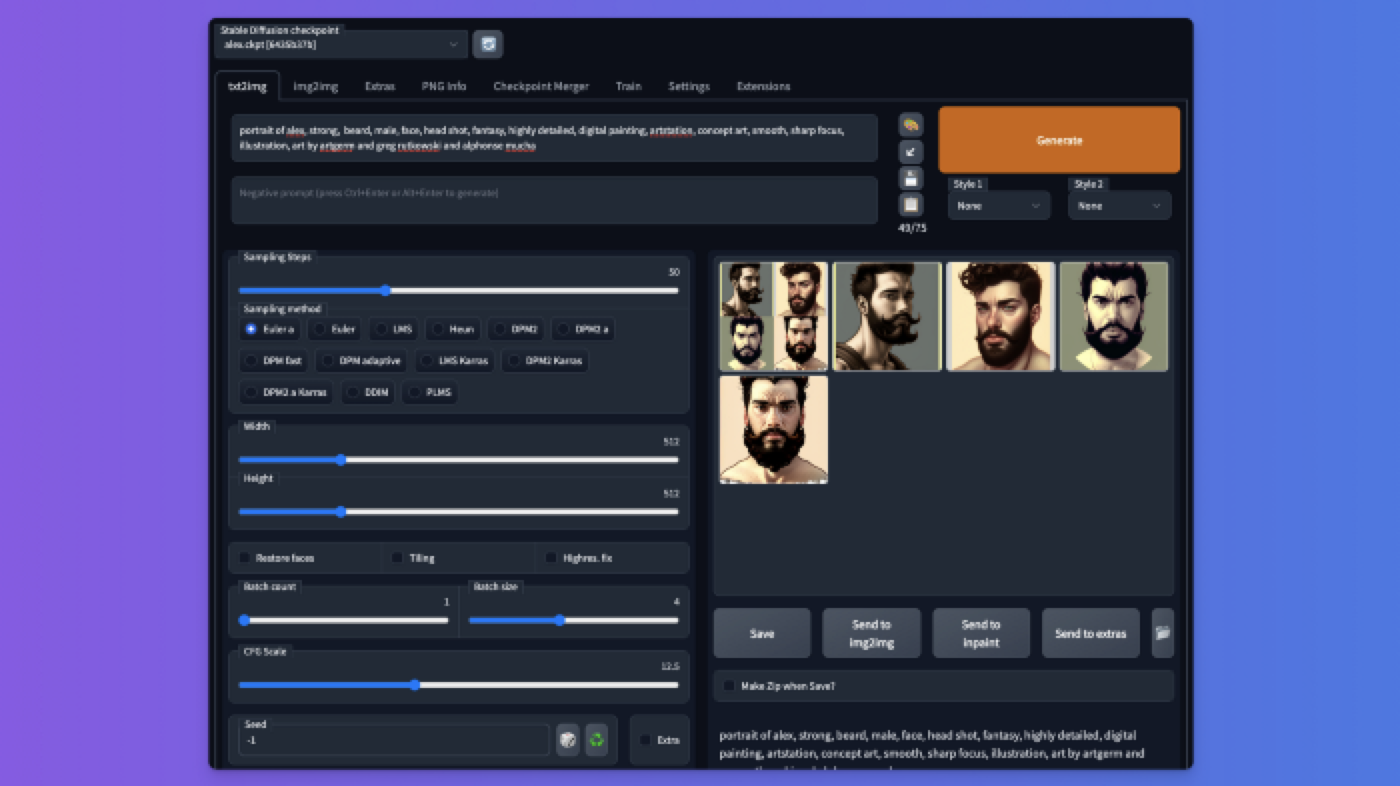Select the LMS Karras sampling method
The height and width of the screenshot is (786, 1400).
click(x=455, y=360)
